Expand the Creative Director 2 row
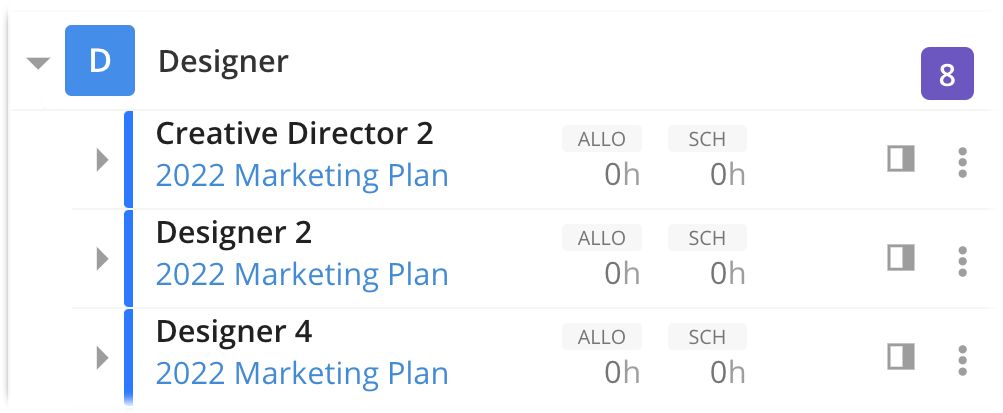The height and width of the screenshot is (413, 1003). 102,160
